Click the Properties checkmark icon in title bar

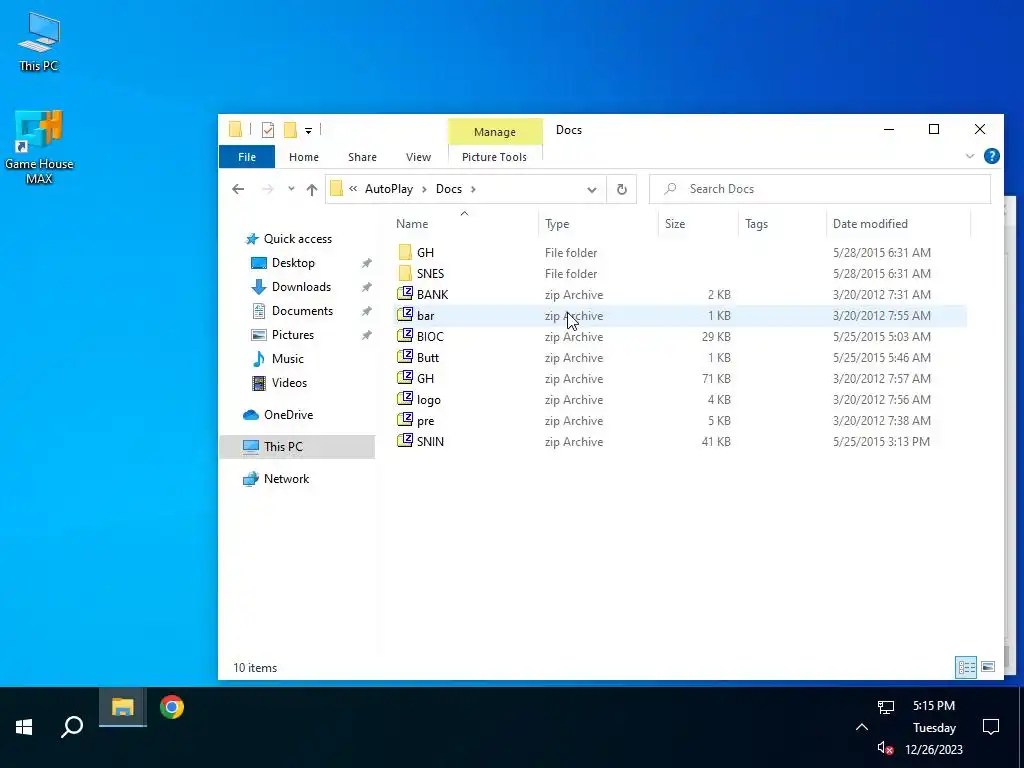point(268,130)
